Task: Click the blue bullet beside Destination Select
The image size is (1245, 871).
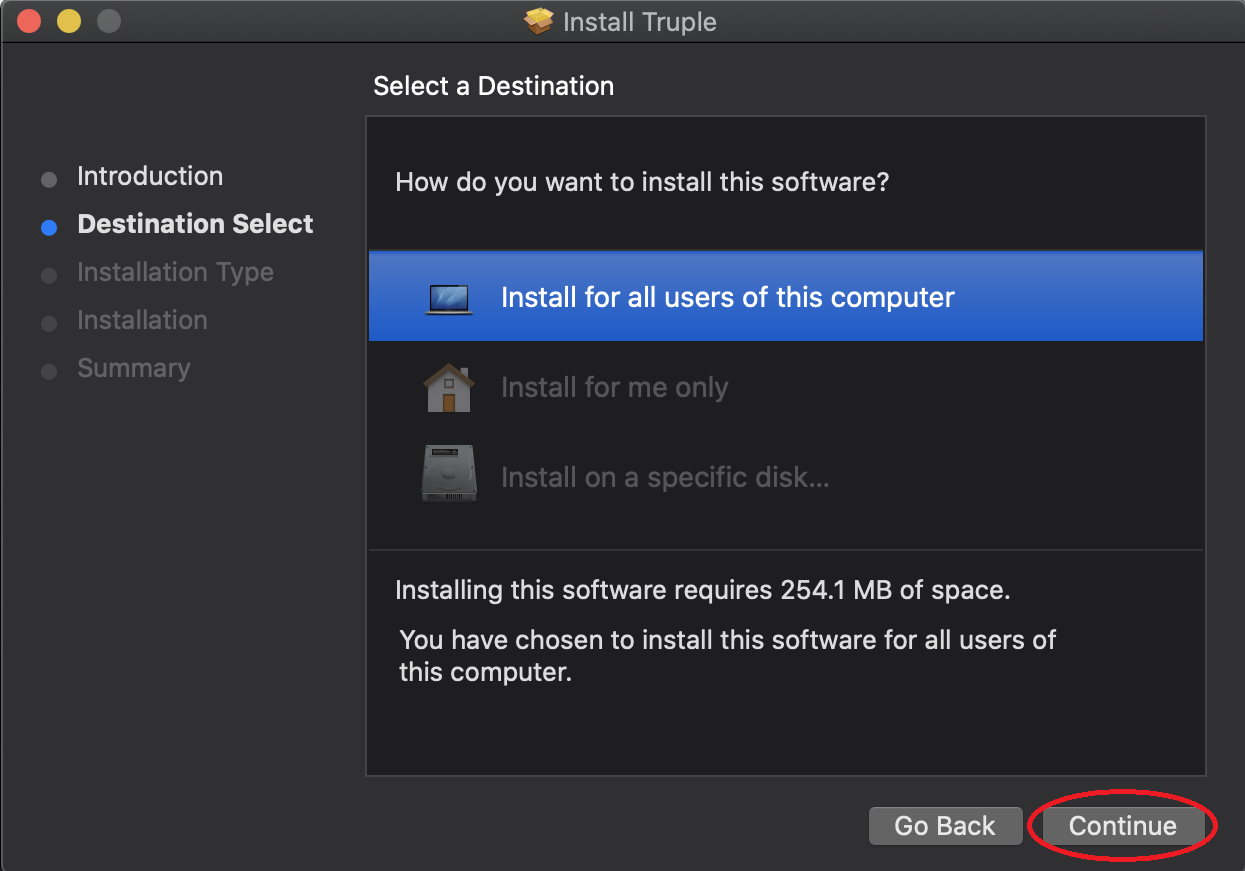Action: pos(49,228)
